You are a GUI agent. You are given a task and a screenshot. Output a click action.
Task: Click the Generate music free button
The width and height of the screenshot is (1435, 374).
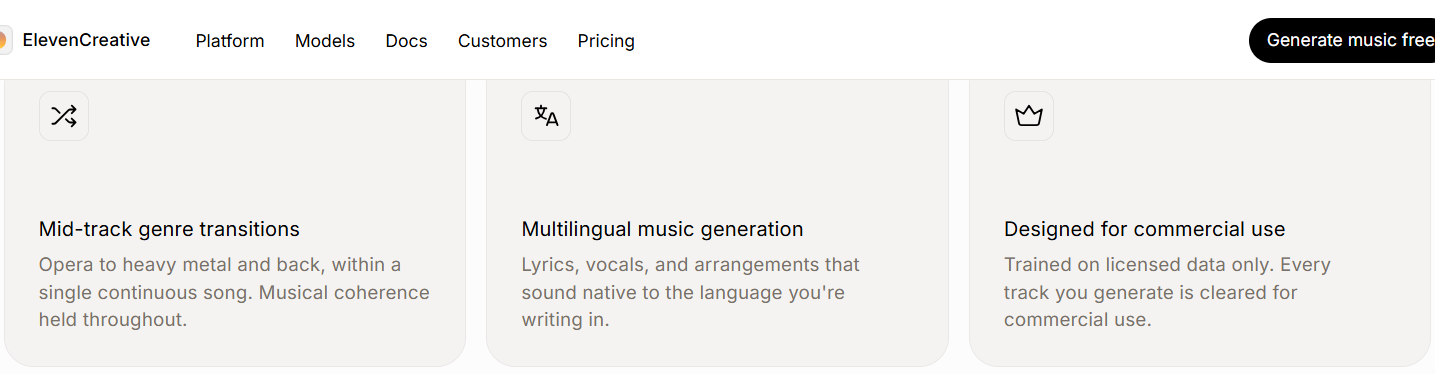pyautogui.click(x=1342, y=40)
